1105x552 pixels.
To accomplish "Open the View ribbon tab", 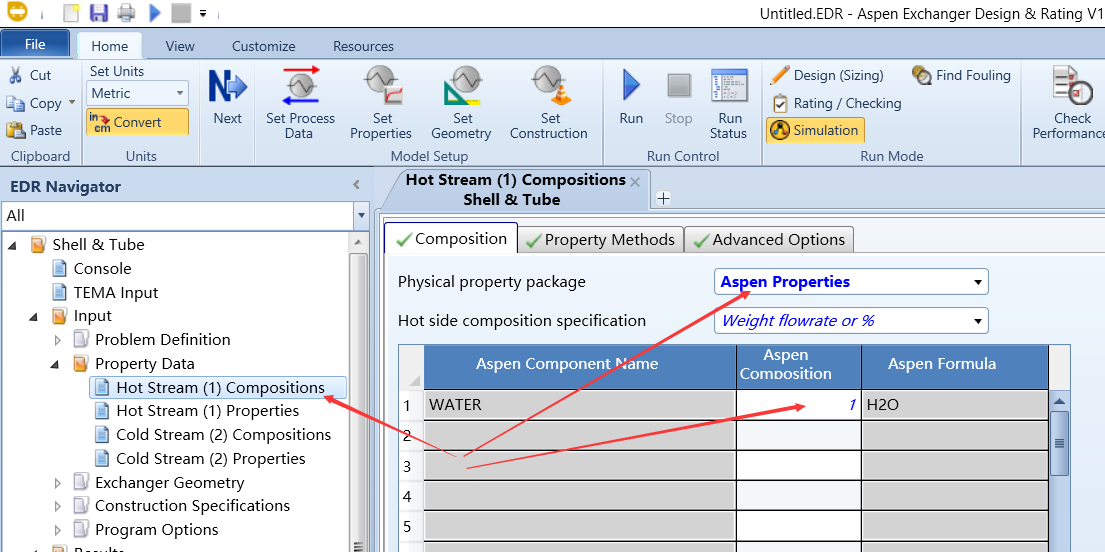I will (x=180, y=46).
